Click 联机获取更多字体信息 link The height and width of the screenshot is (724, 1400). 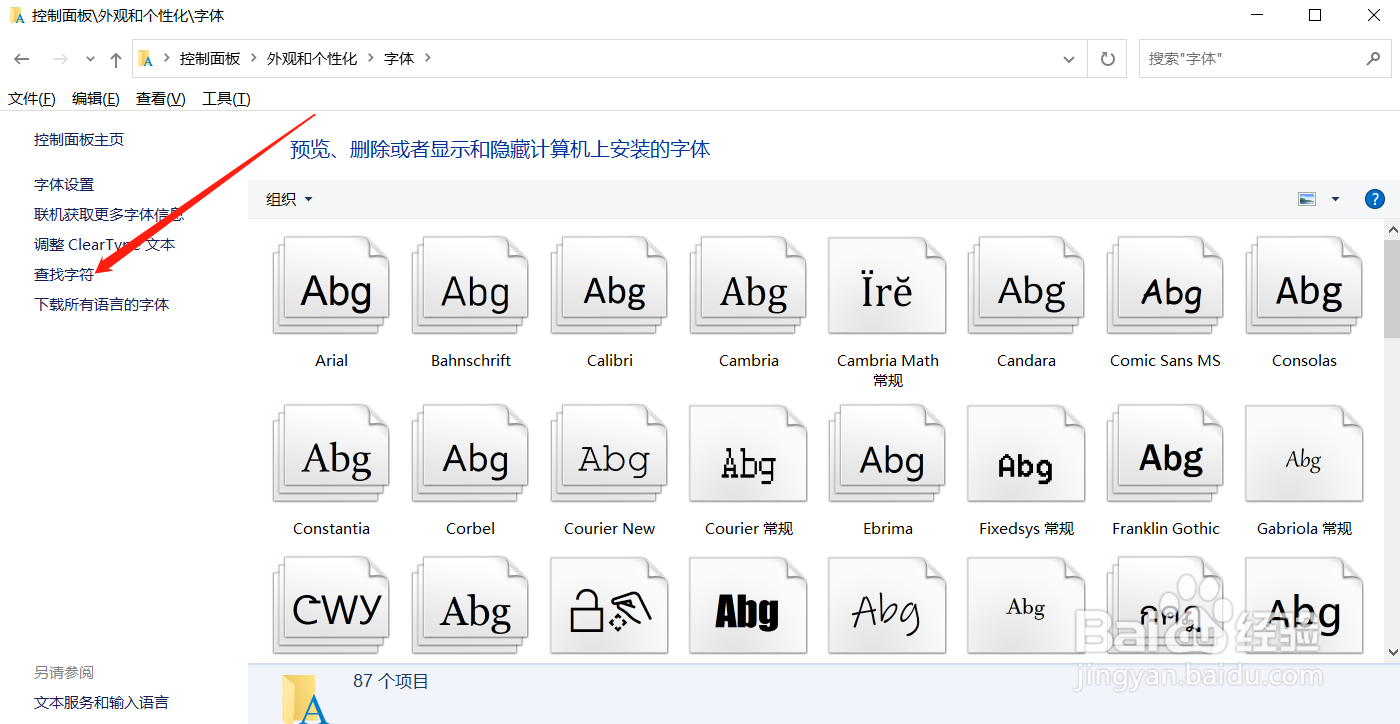pyautogui.click(x=109, y=215)
